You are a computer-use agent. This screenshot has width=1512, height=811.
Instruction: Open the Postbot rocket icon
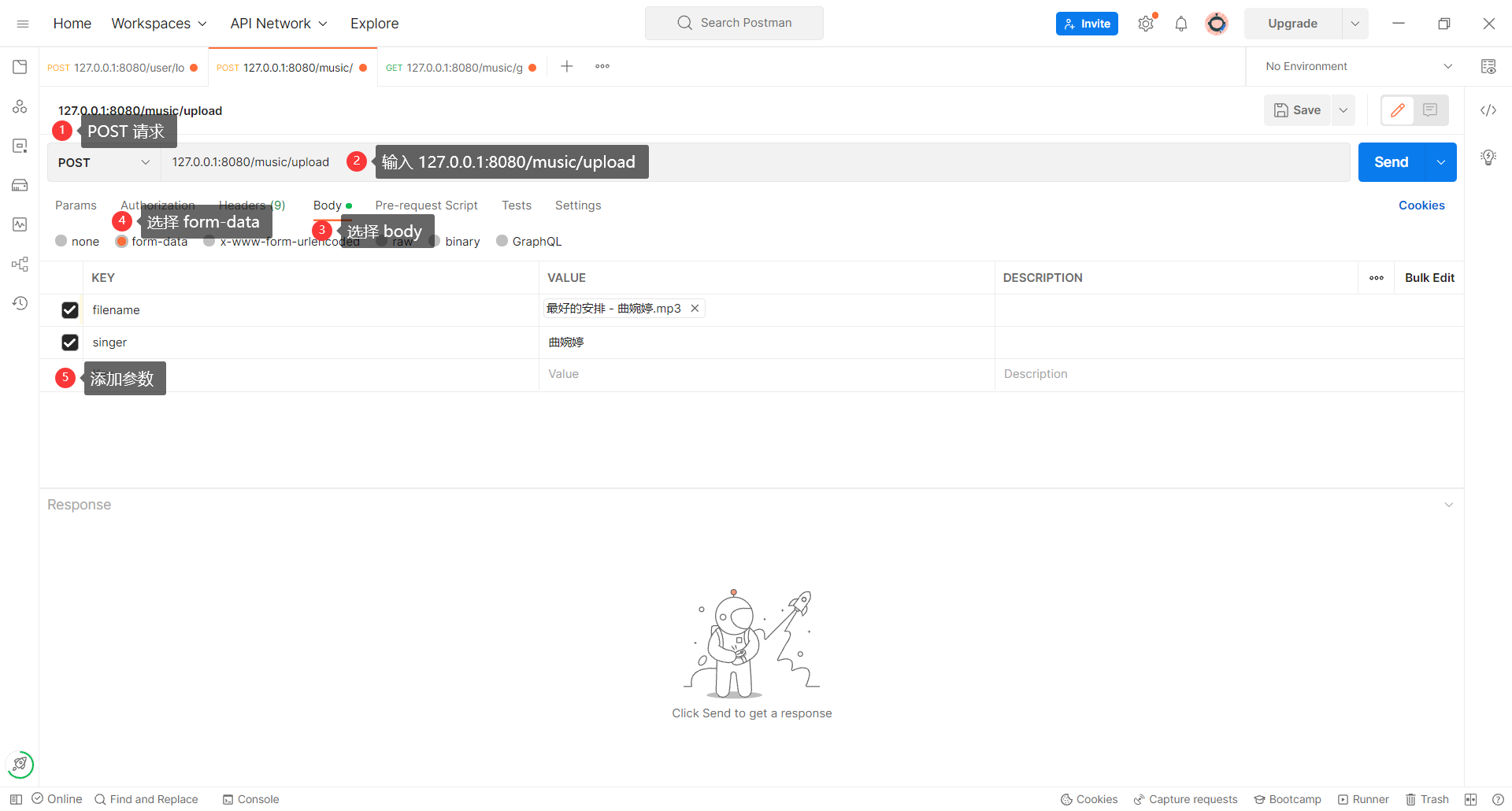click(20, 764)
